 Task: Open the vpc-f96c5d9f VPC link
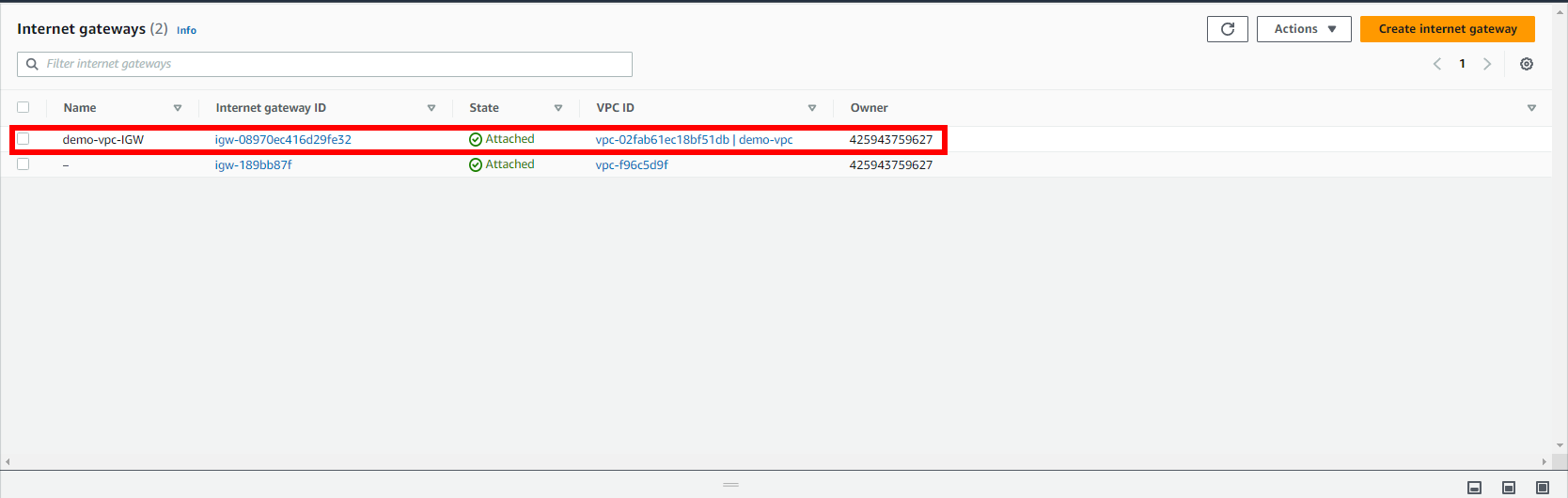[632, 165]
